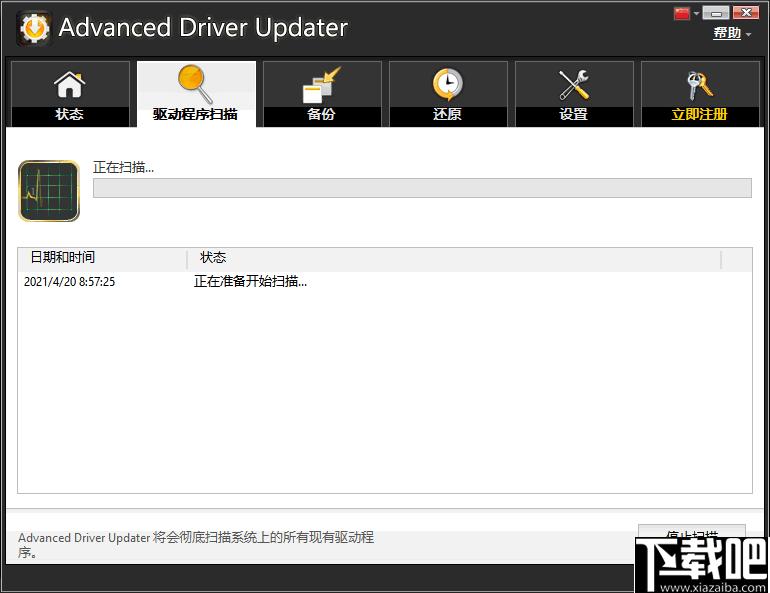This screenshot has height=593, width=770.
Task: Open the 状态 home tab
Action: 70,94
